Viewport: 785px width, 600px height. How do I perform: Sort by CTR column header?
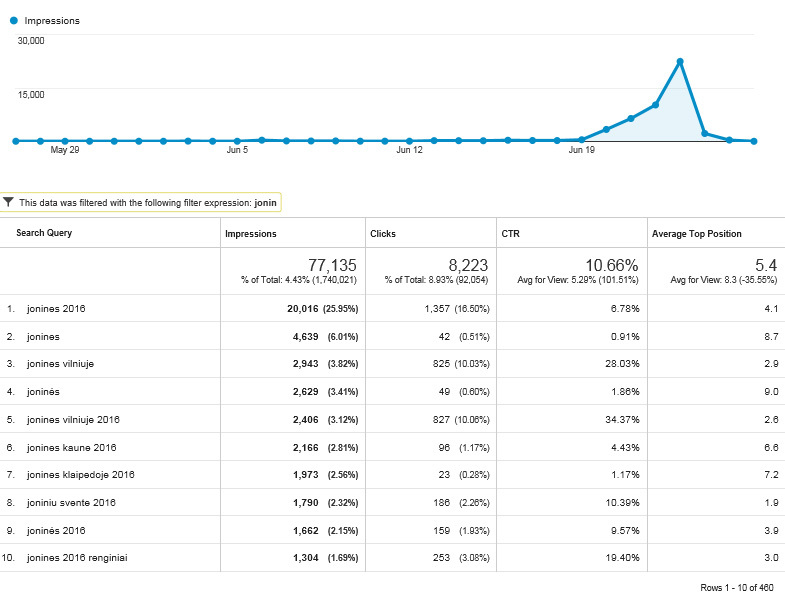pyautogui.click(x=511, y=234)
